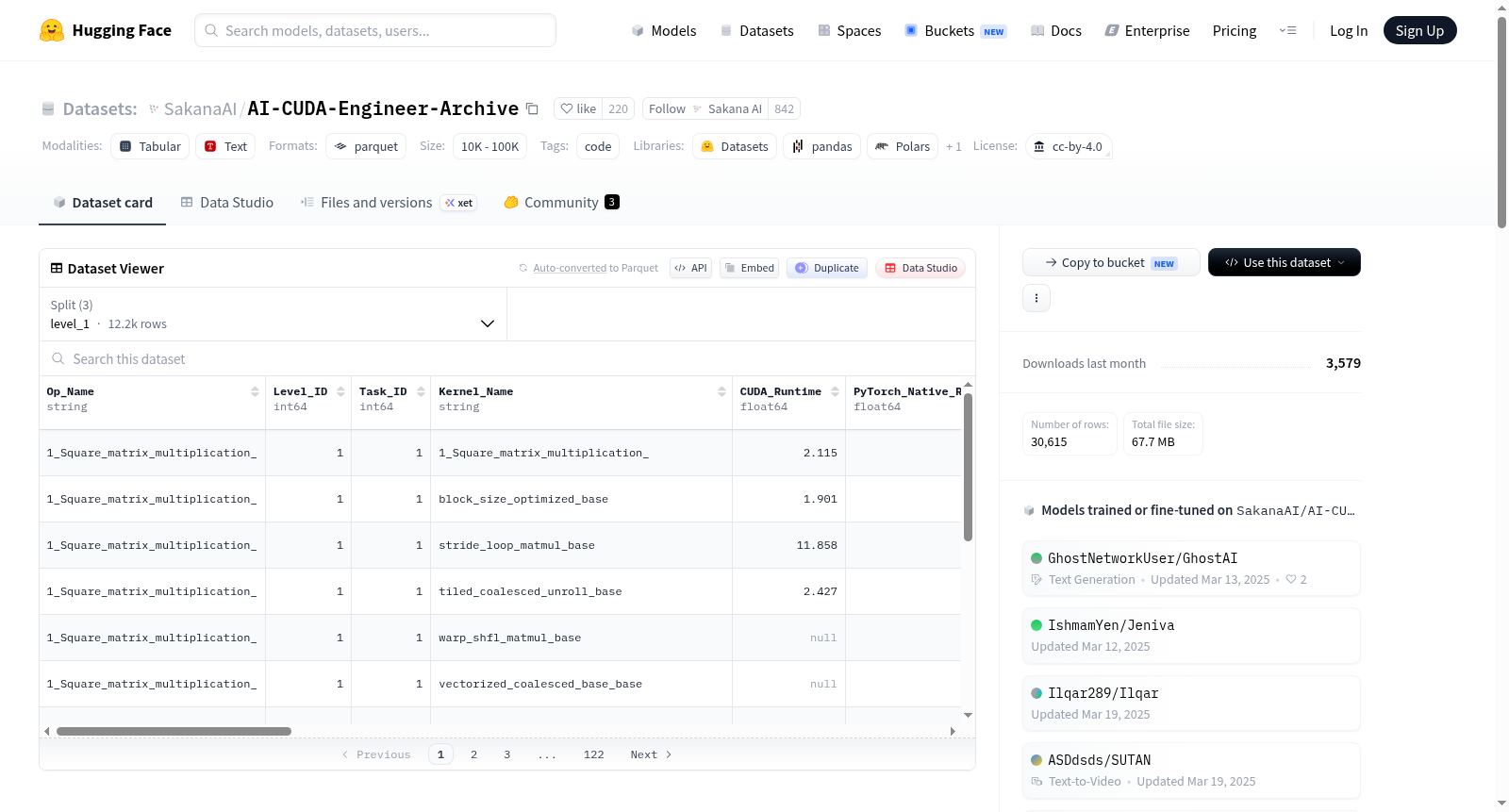Open the cc-by-4.0 license tag
Screen dimensions: 1509x812
pyautogui.click(x=1069, y=146)
